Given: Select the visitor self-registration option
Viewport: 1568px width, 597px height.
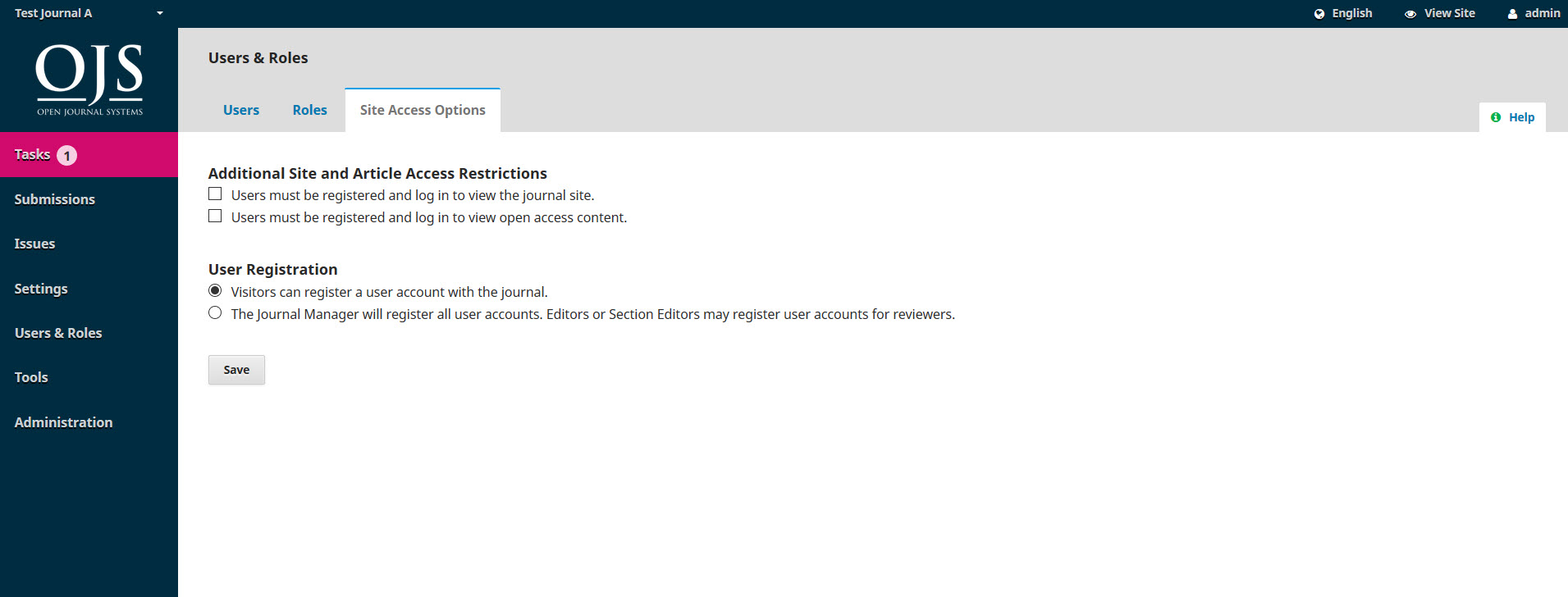Looking at the screenshot, I should pyautogui.click(x=215, y=290).
